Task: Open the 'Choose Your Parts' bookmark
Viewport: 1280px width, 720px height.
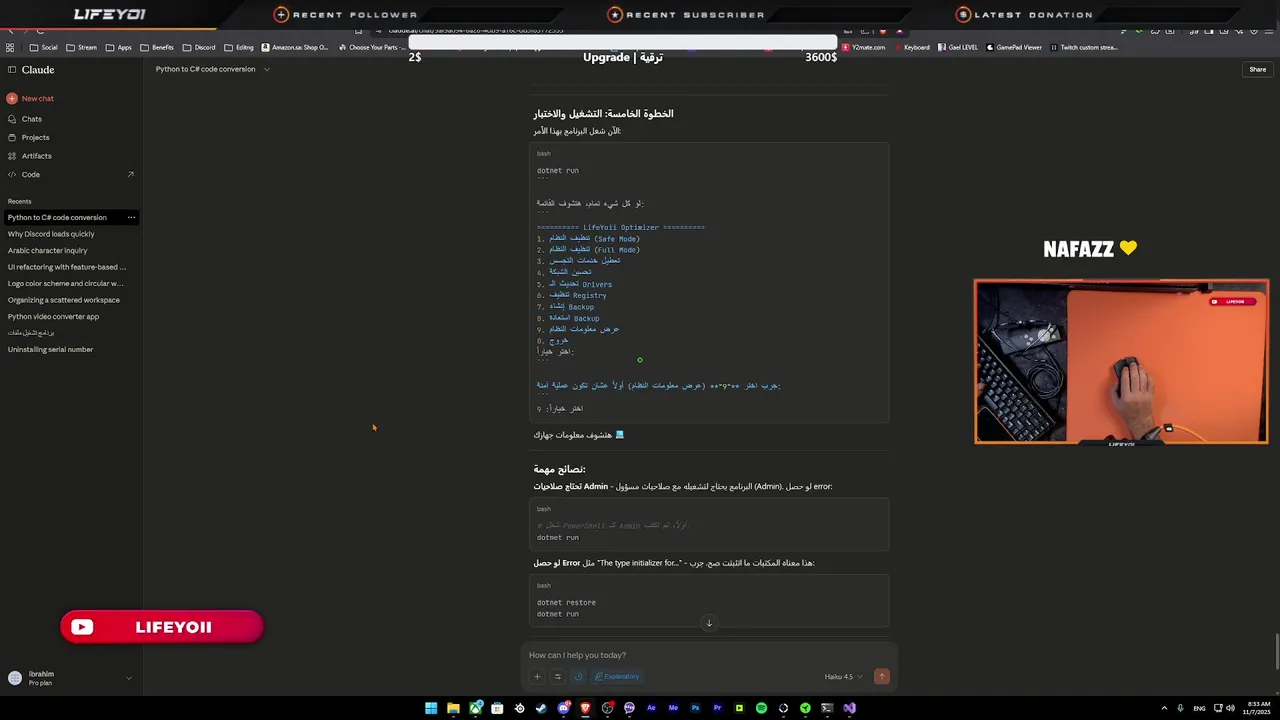Action: [374, 47]
